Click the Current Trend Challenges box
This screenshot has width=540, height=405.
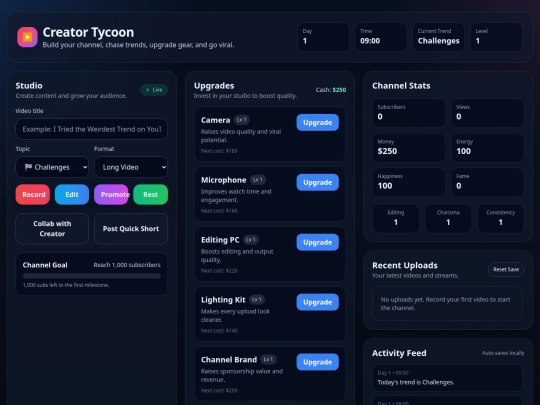click(x=438, y=37)
